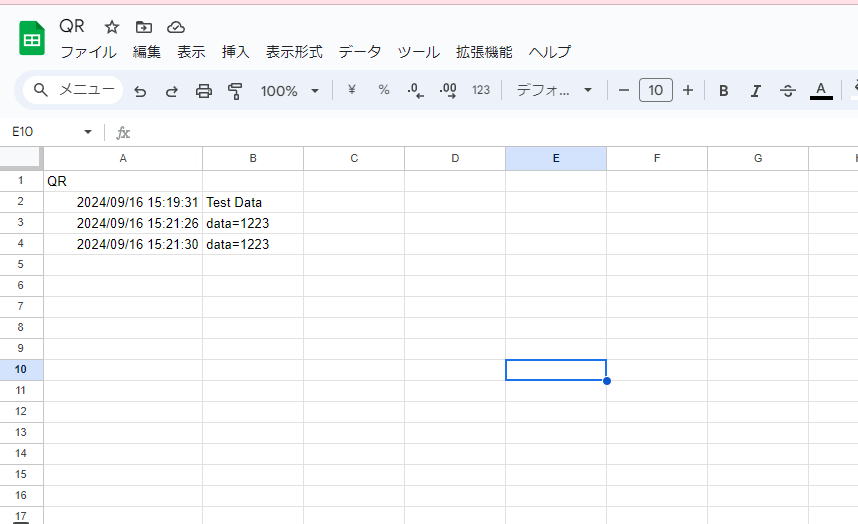Toggle italic formatting
The width and height of the screenshot is (858, 524).
click(x=756, y=91)
